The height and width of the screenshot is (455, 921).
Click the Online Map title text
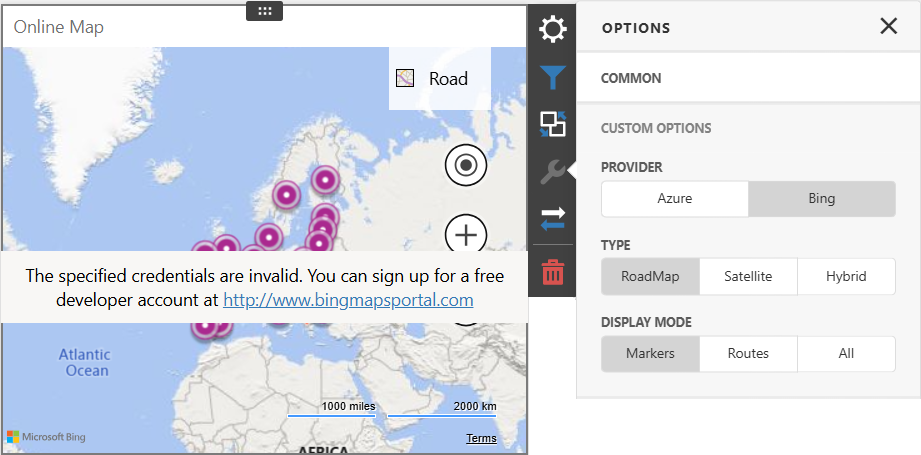point(59,27)
